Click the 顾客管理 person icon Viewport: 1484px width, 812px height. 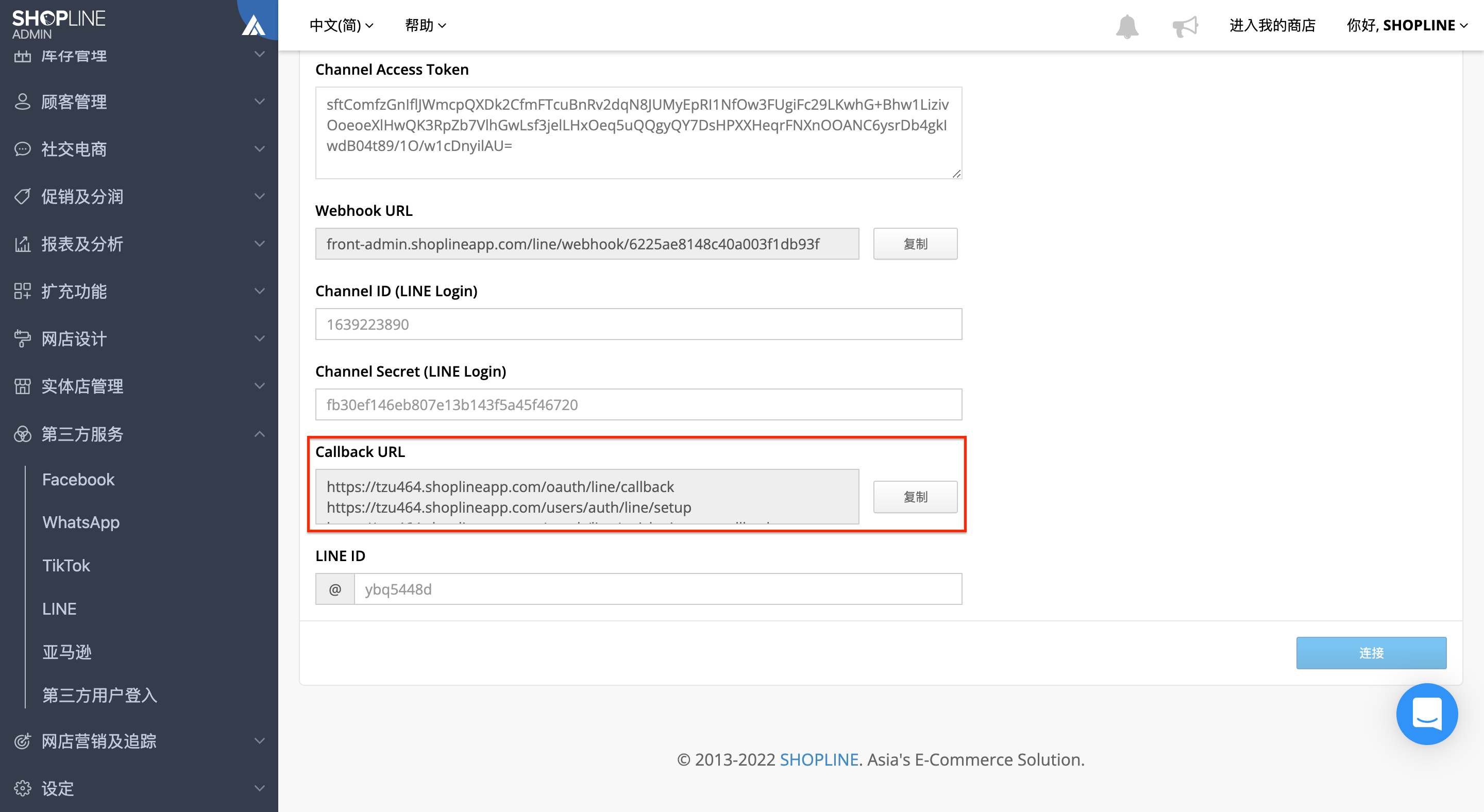[x=22, y=102]
